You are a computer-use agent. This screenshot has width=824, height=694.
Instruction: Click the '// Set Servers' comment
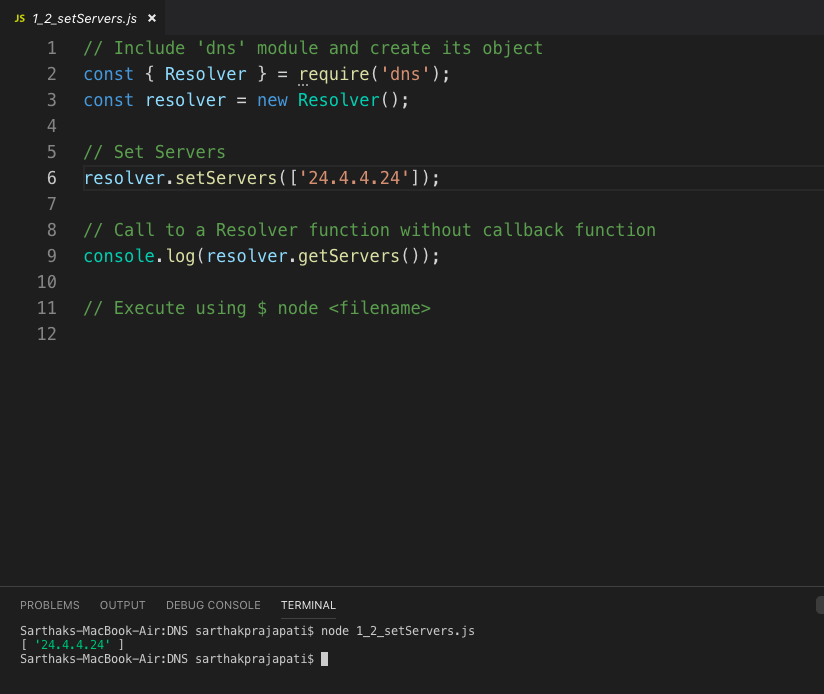(154, 152)
